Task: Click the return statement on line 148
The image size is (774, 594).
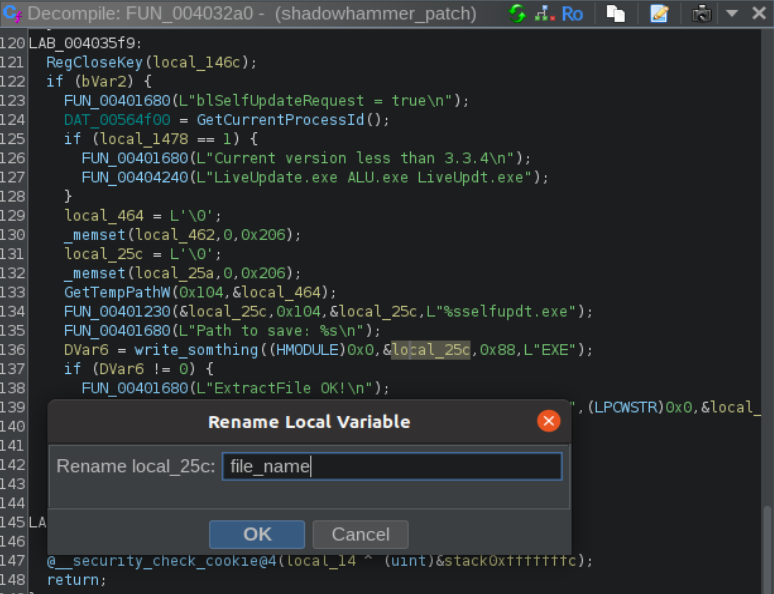Action: [x=73, y=580]
